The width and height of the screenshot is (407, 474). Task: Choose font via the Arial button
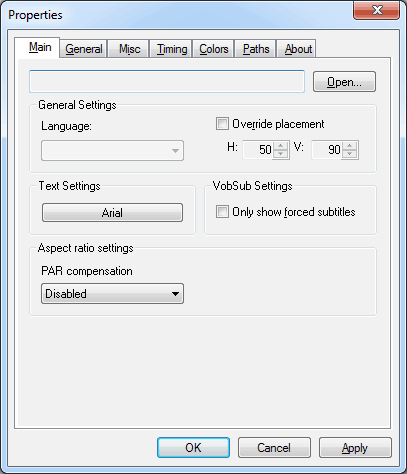point(112,213)
